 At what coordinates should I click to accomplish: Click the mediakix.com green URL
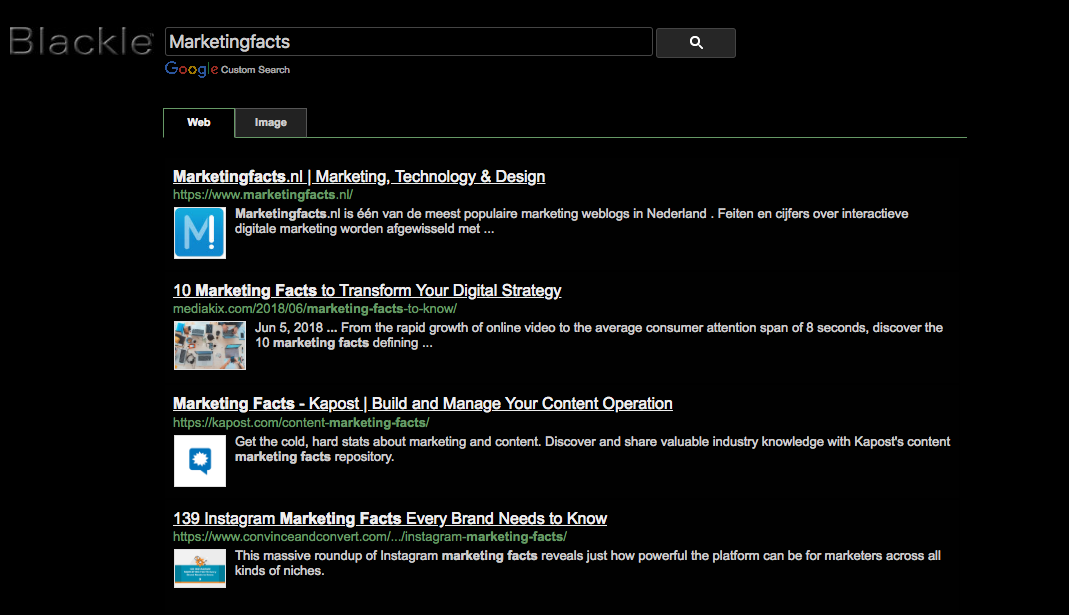(314, 309)
